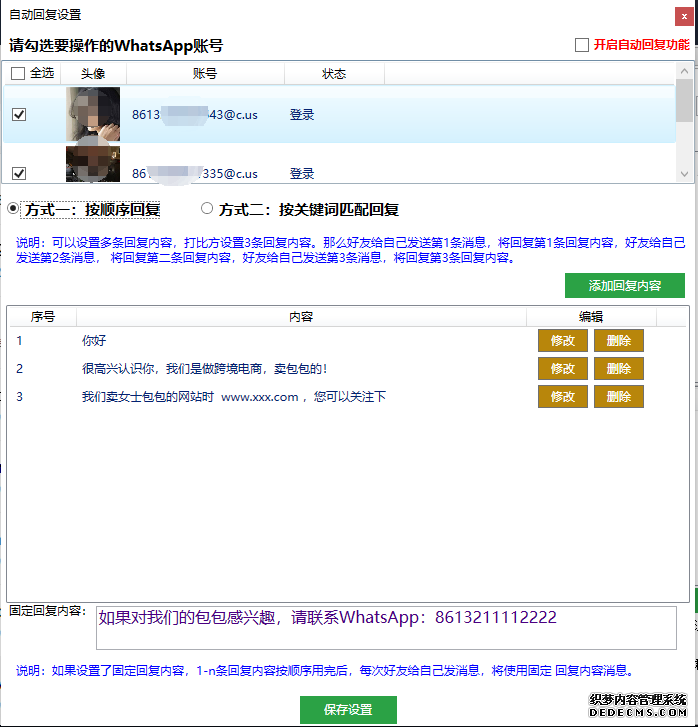698x727 pixels.
Task: Click 修改 for reply row 你好
Action: point(563,341)
